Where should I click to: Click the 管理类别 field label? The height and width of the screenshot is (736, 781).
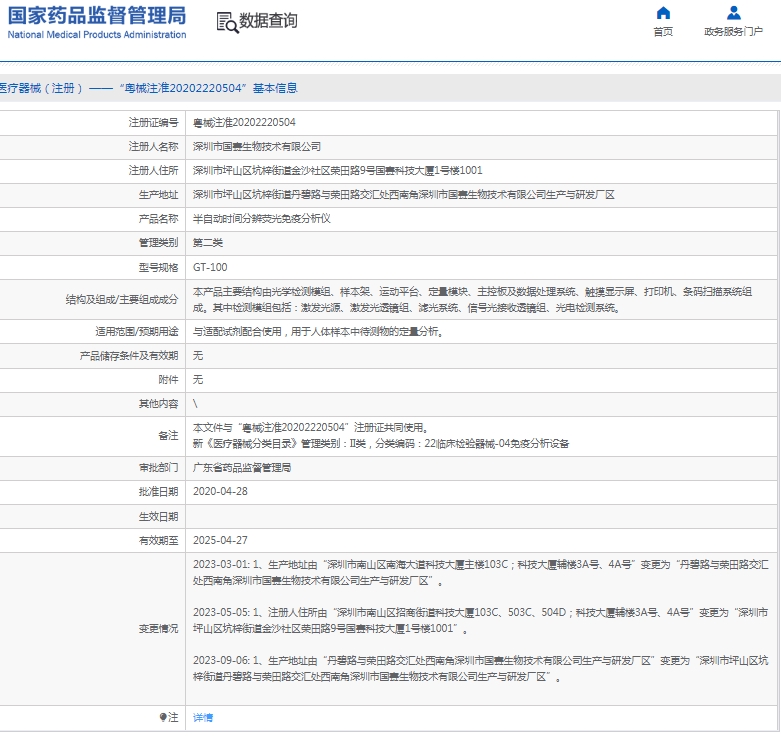pyautogui.click(x=158, y=243)
